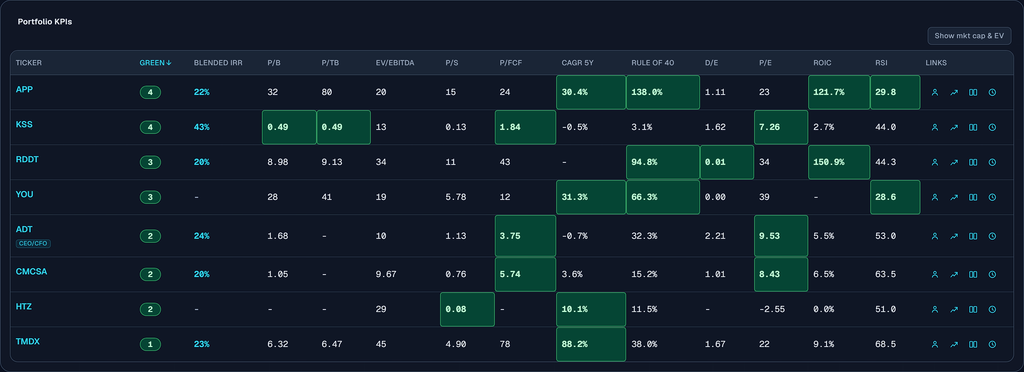Open the HTZ ticker link
Image resolution: width=1024 pixels, height=372 pixels.
pyautogui.click(x=24, y=306)
